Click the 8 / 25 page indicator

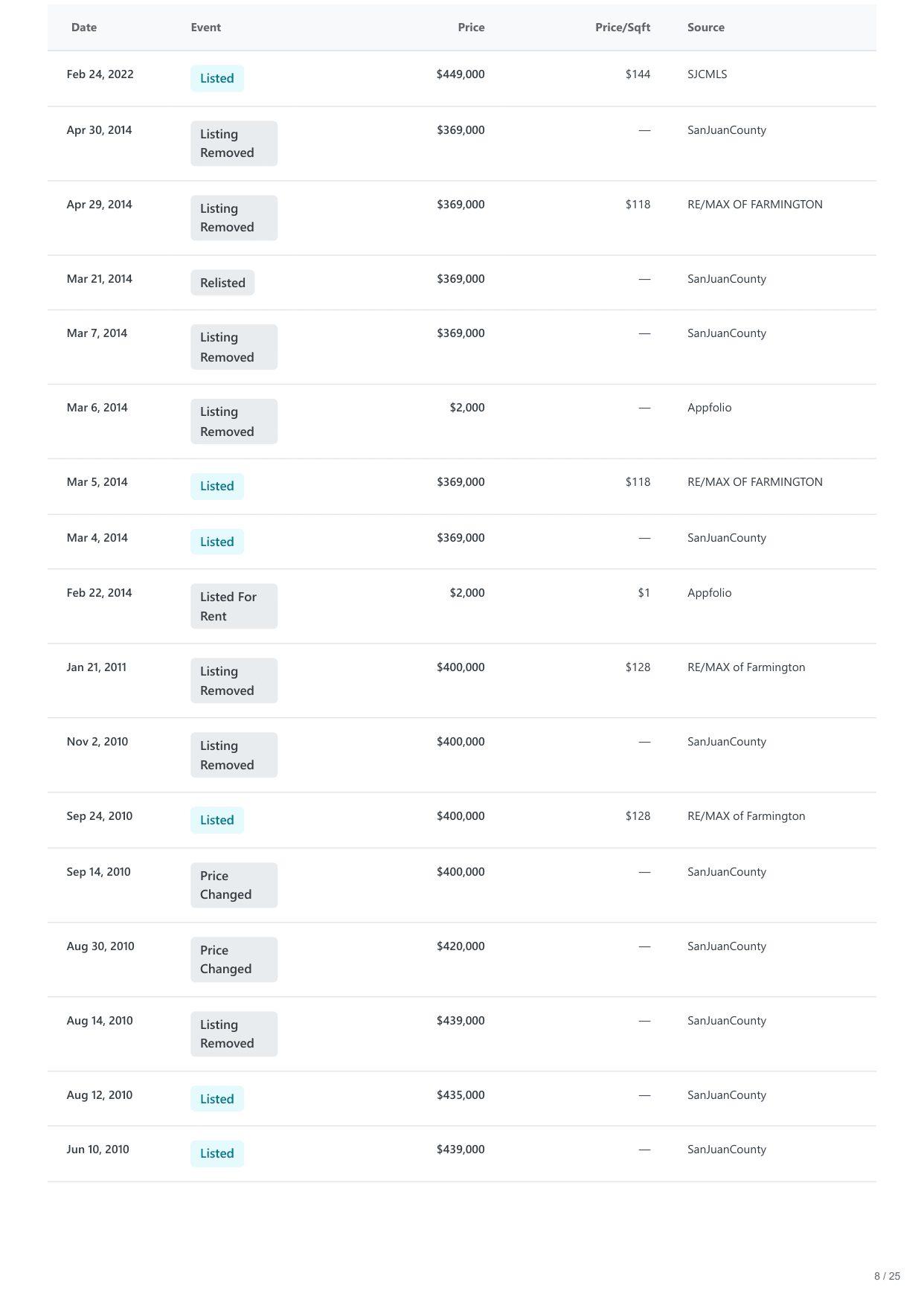[887, 1276]
